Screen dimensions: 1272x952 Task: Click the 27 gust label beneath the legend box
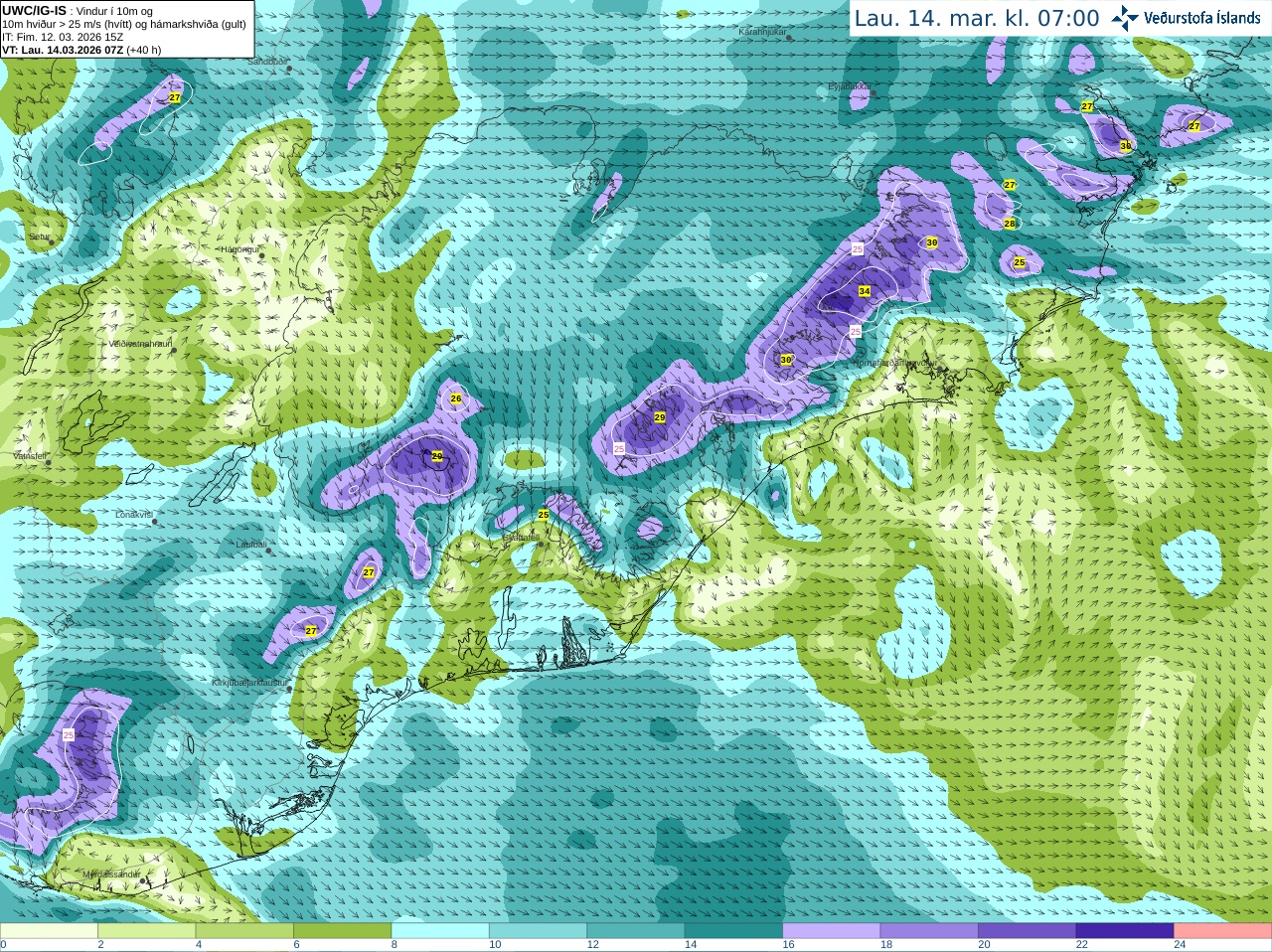175,97
